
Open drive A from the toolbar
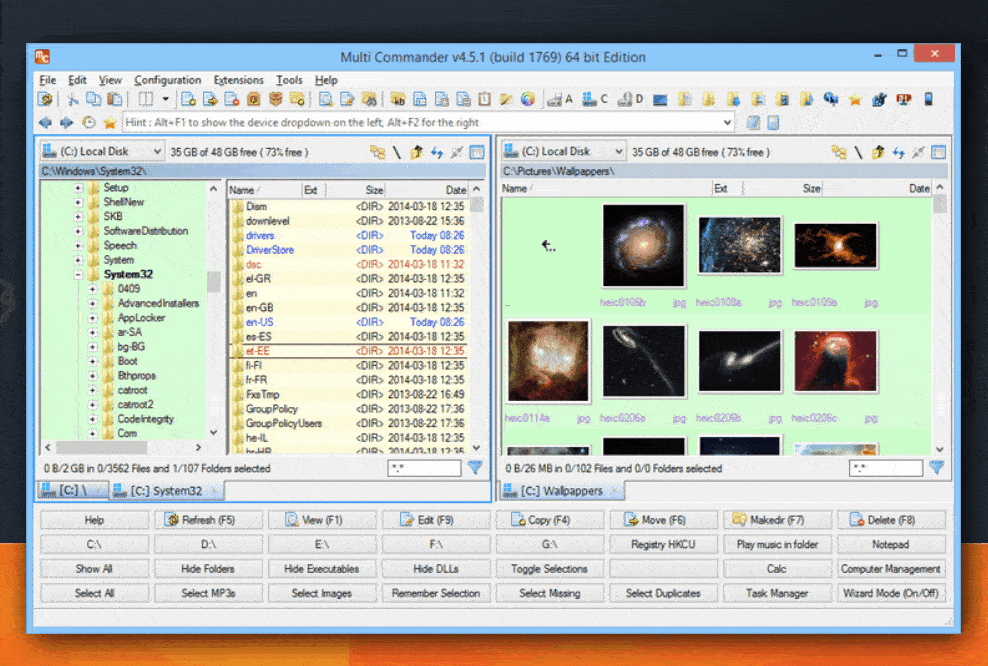(x=560, y=99)
